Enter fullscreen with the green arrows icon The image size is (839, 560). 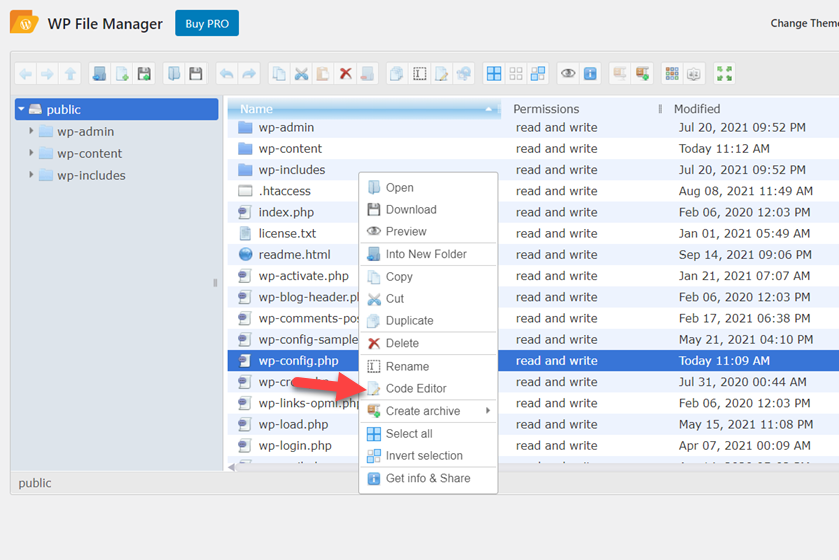click(724, 74)
